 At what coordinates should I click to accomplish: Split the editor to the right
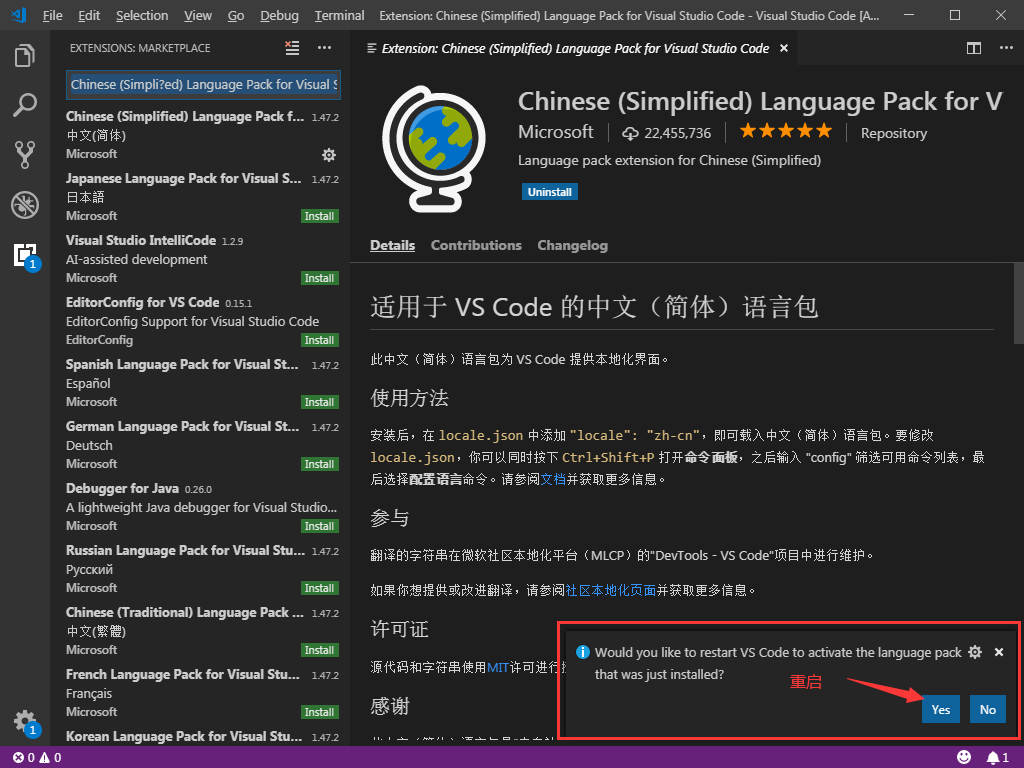(x=974, y=48)
